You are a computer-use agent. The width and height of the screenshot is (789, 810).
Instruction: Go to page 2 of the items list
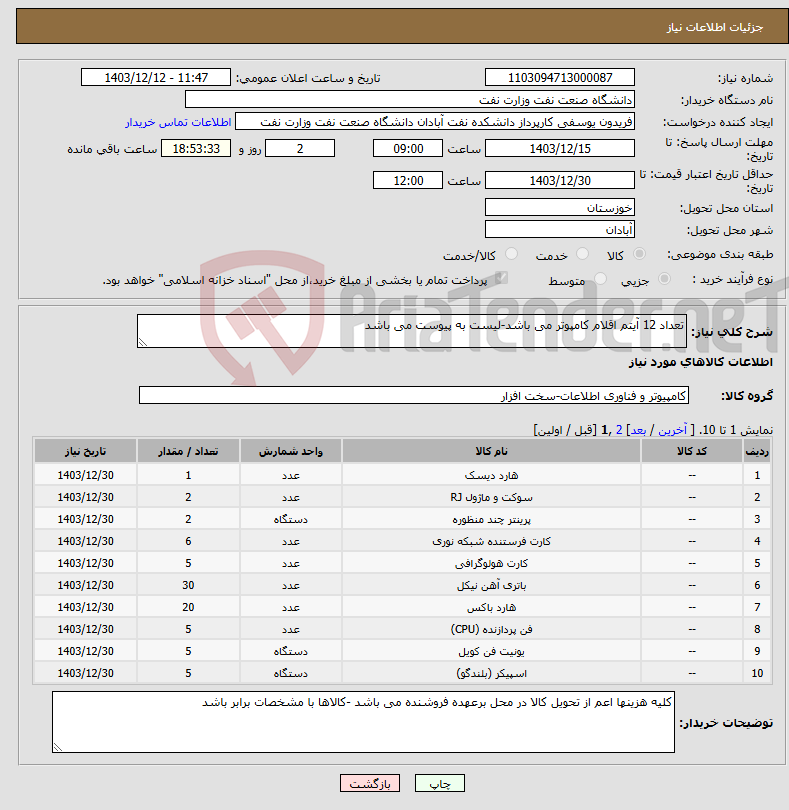coord(619,430)
